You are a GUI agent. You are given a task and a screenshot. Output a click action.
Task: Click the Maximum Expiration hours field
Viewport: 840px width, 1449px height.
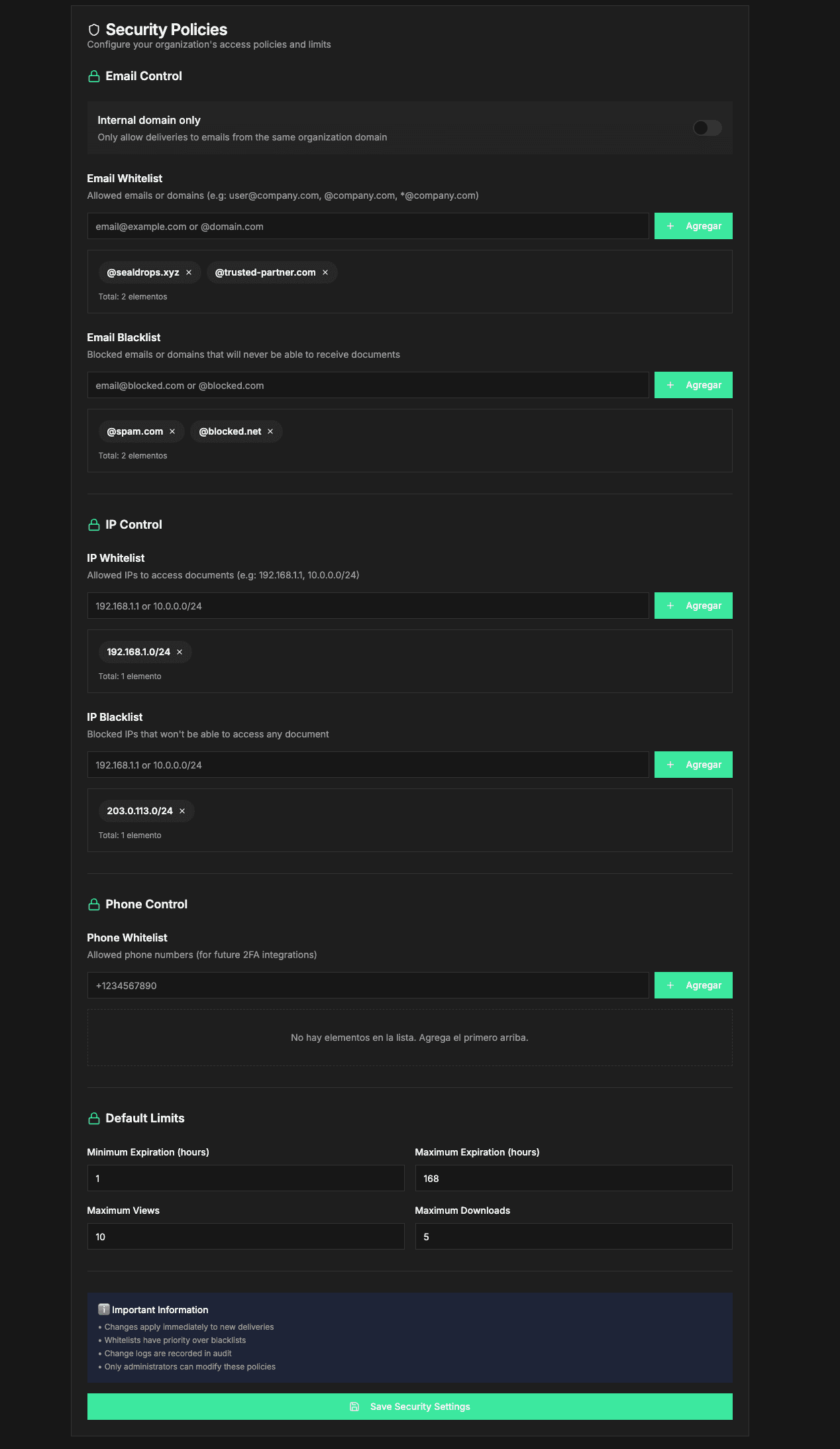573,1179
